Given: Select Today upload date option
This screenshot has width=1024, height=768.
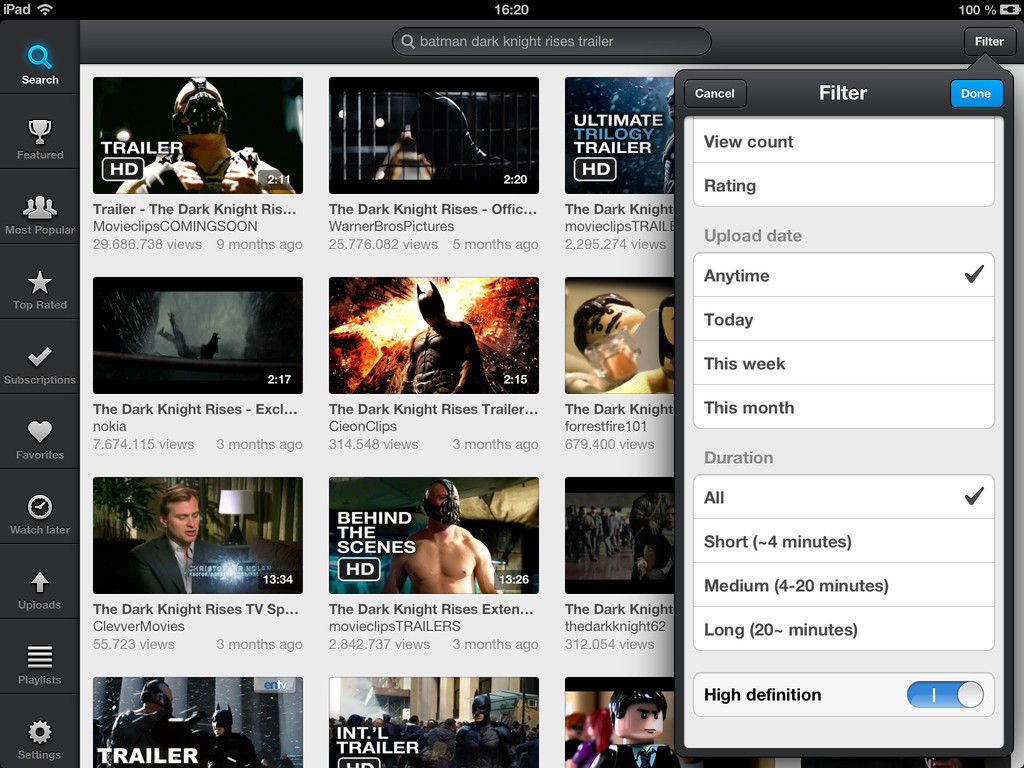Looking at the screenshot, I should pyautogui.click(x=844, y=319).
